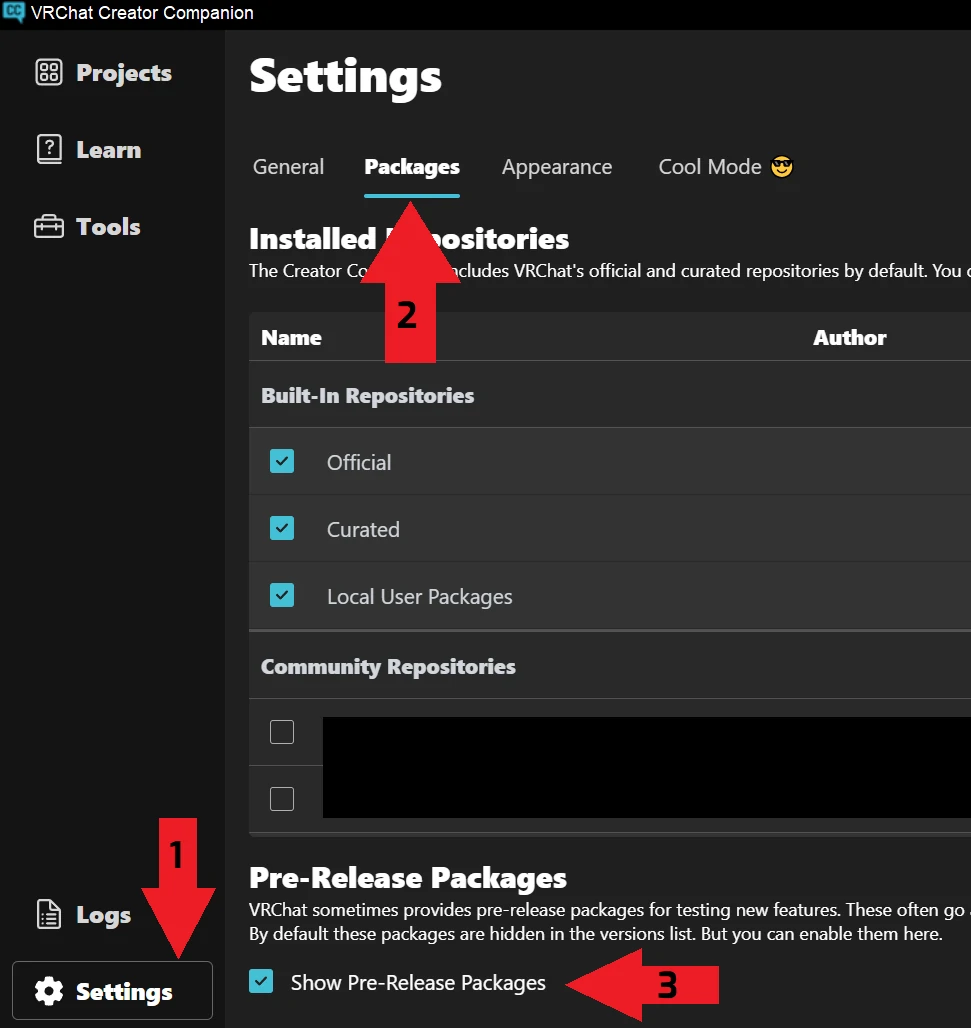Click the Tools toolbox icon
The height and width of the screenshot is (1028, 971).
click(x=49, y=227)
